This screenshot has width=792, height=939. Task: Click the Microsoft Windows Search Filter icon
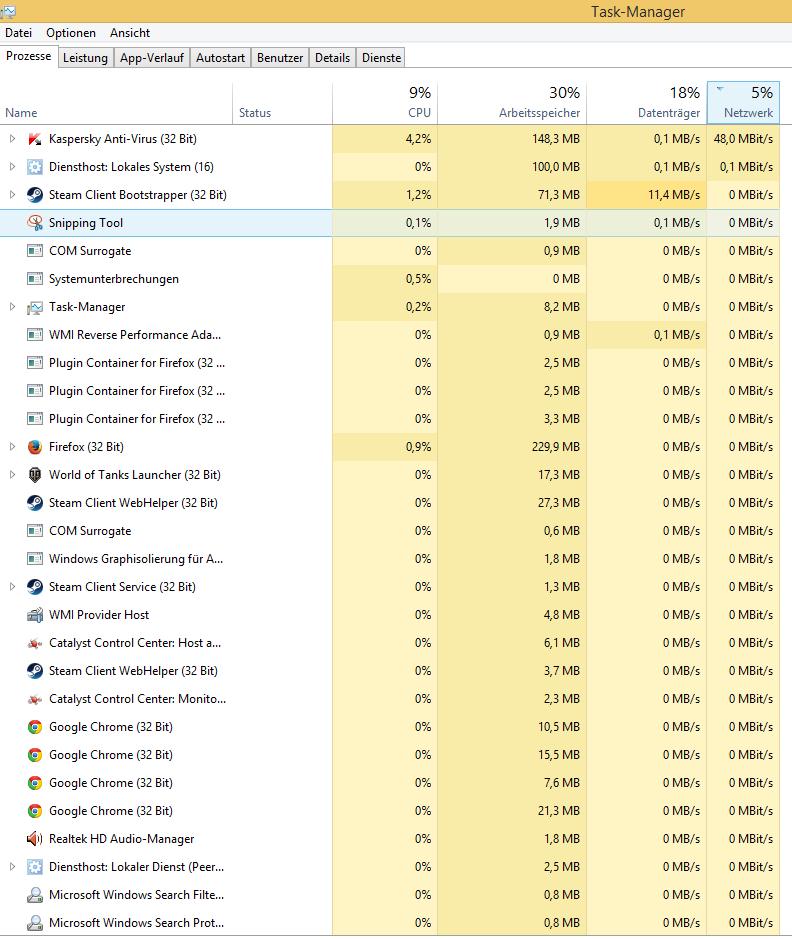pos(35,895)
